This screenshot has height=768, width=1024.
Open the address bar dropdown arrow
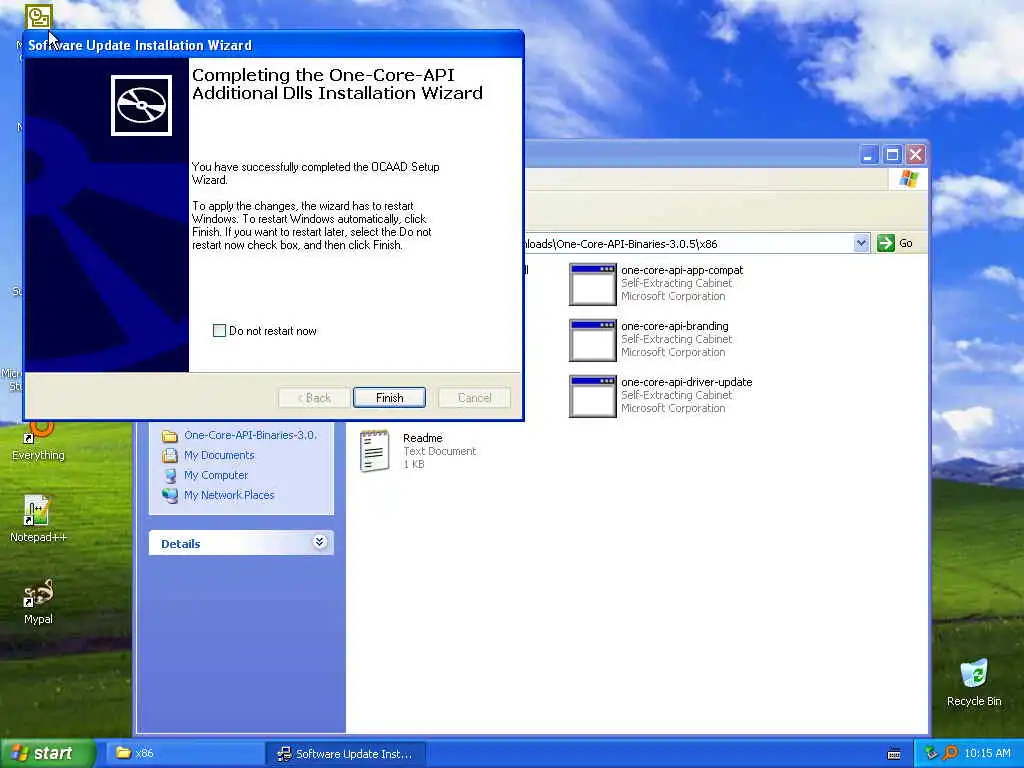(x=861, y=243)
